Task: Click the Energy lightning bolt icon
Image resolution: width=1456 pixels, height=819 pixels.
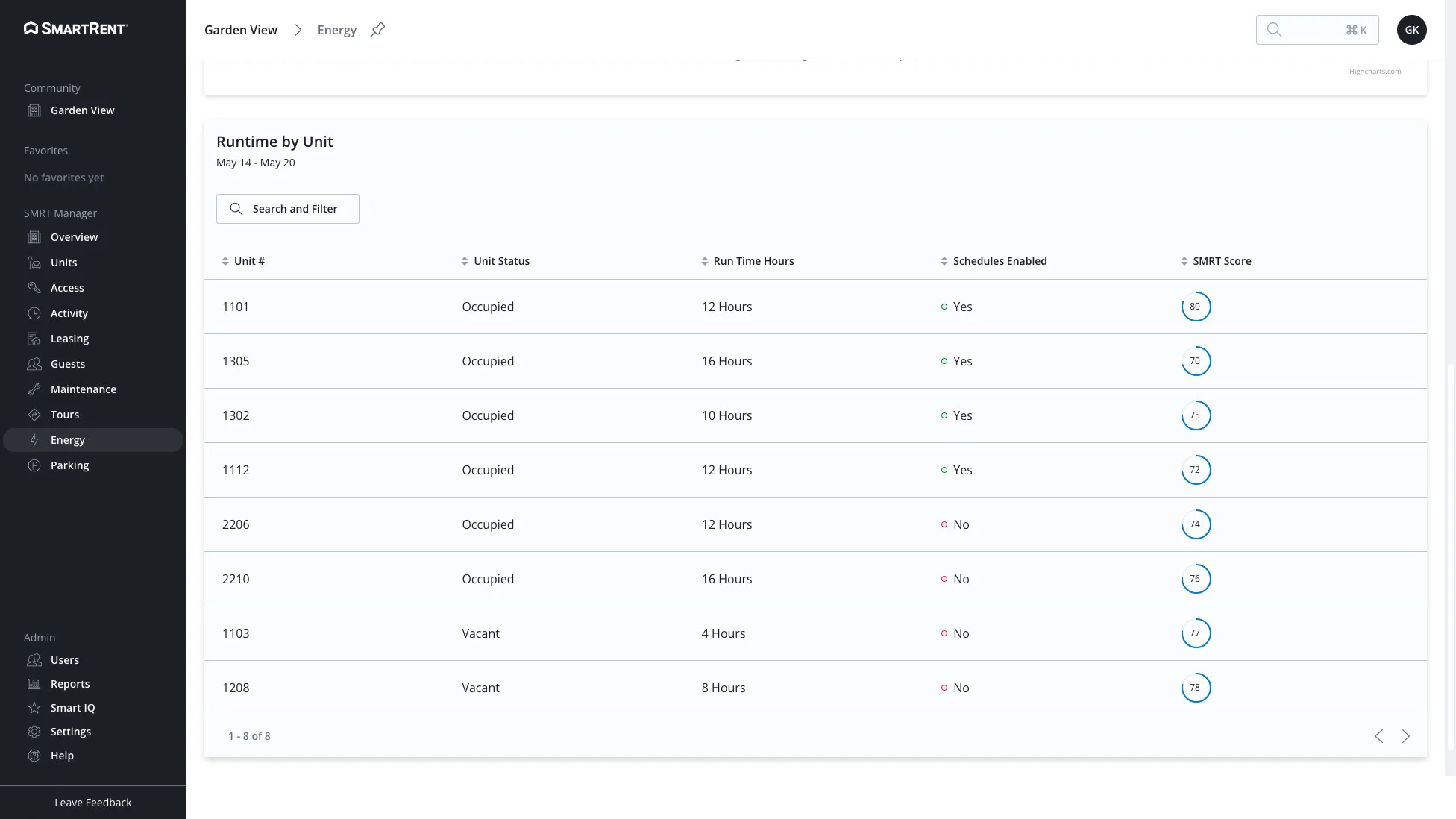Action: point(34,440)
